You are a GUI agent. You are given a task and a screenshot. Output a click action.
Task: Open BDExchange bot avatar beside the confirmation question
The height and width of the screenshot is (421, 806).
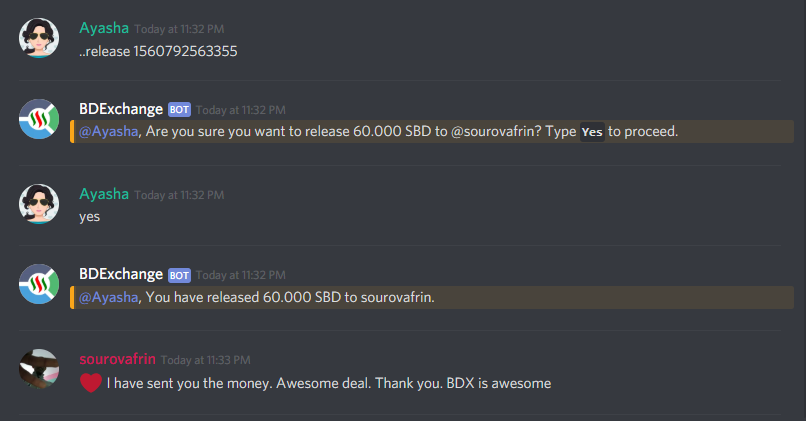[x=39, y=119]
